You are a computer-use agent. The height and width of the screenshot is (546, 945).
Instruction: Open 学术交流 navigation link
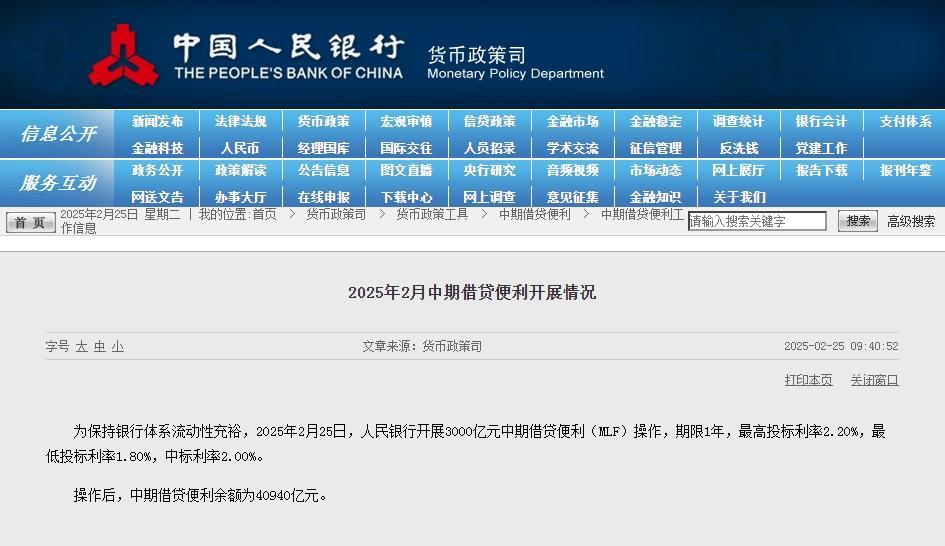tap(573, 148)
